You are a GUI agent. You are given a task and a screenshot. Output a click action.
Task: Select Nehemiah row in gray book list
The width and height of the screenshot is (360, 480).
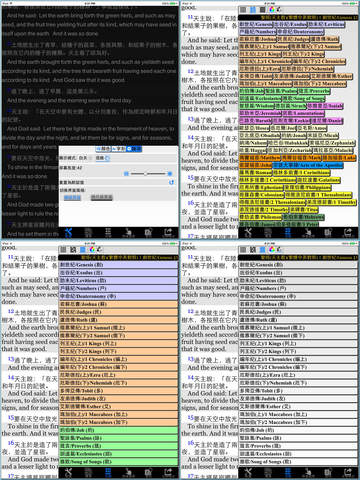(x=298, y=383)
